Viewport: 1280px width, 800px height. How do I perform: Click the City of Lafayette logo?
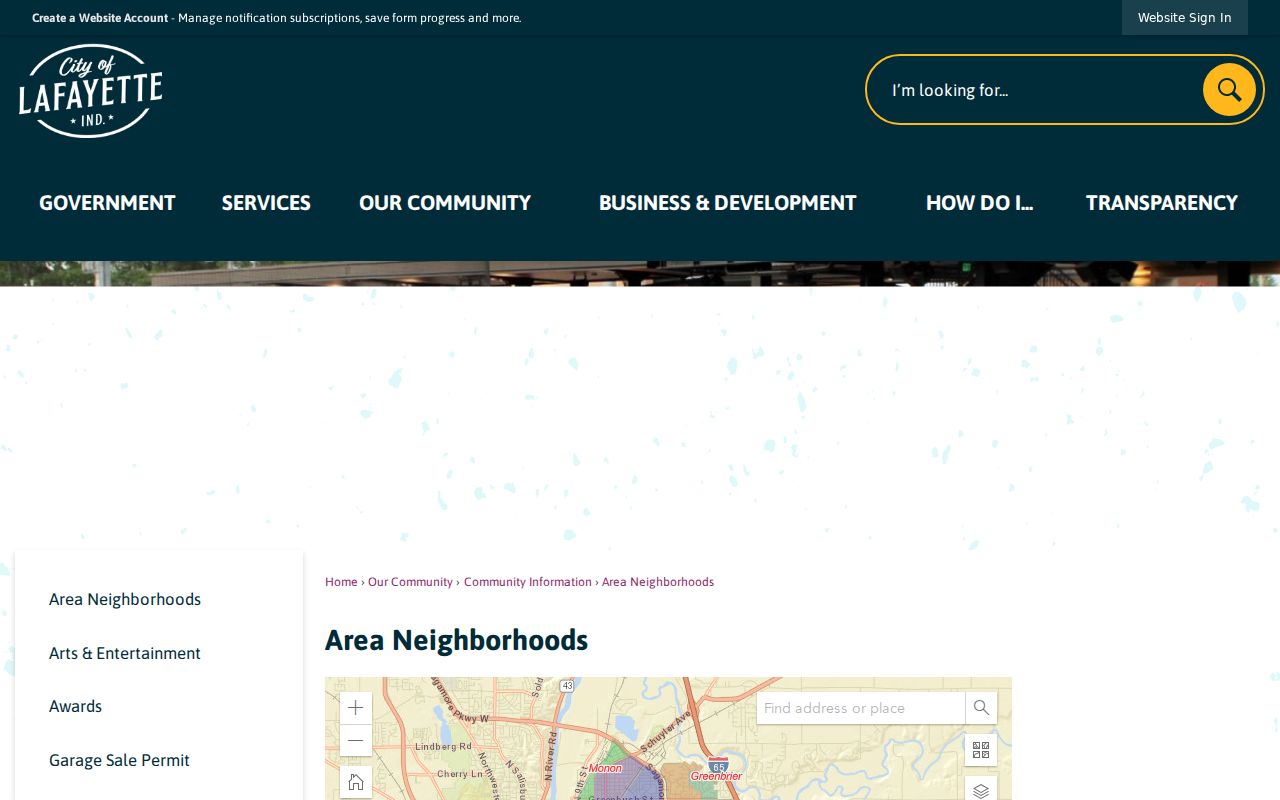[91, 91]
